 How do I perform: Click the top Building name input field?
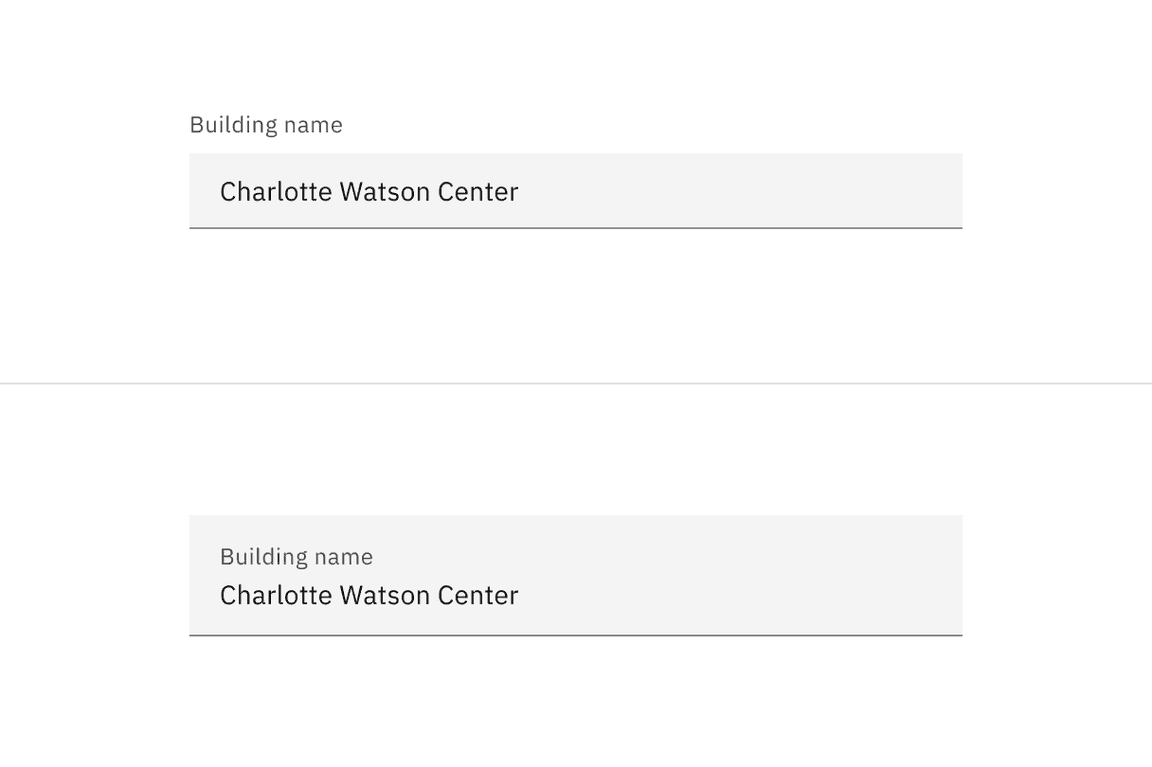pyautogui.click(x=575, y=191)
